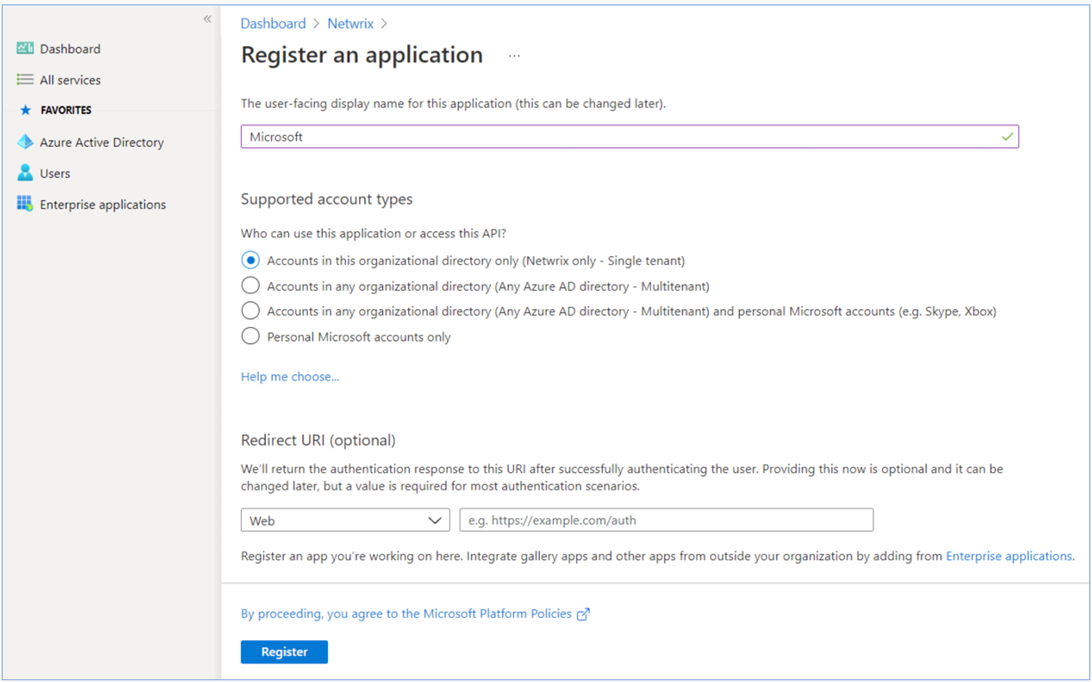Click the Favorites star icon
1092x682 pixels.
(x=26, y=111)
